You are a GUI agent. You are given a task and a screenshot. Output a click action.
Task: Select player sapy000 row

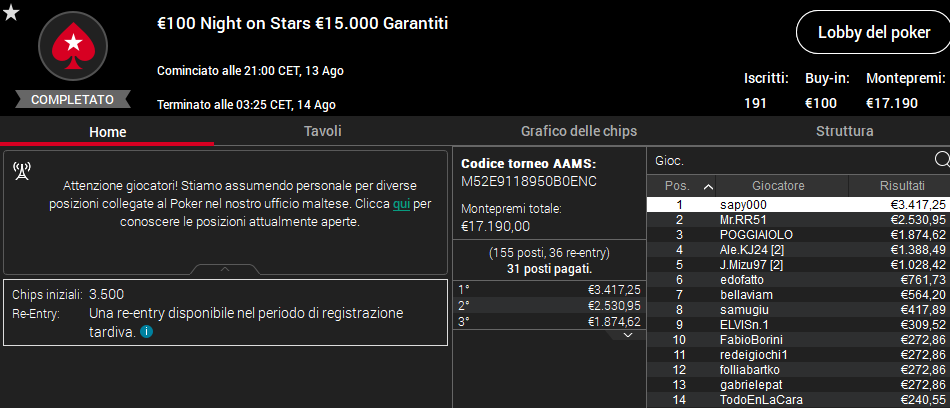[x=799, y=205]
